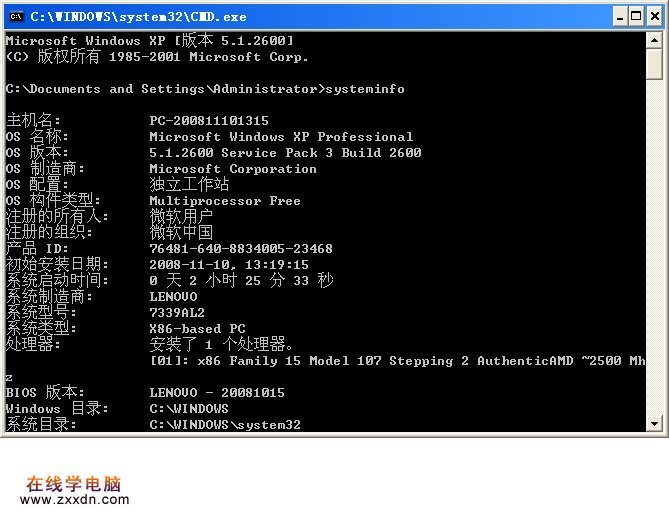The width and height of the screenshot is (669, 512).
Task: Click the system model 7339AL2 value
Action: (x=177, y=313)
